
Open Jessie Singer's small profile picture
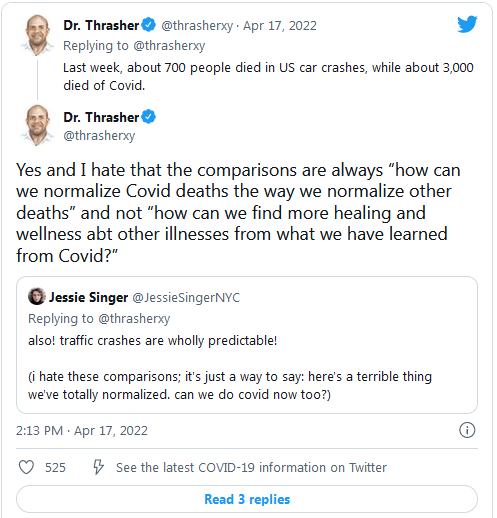click(x=37, y=296)
